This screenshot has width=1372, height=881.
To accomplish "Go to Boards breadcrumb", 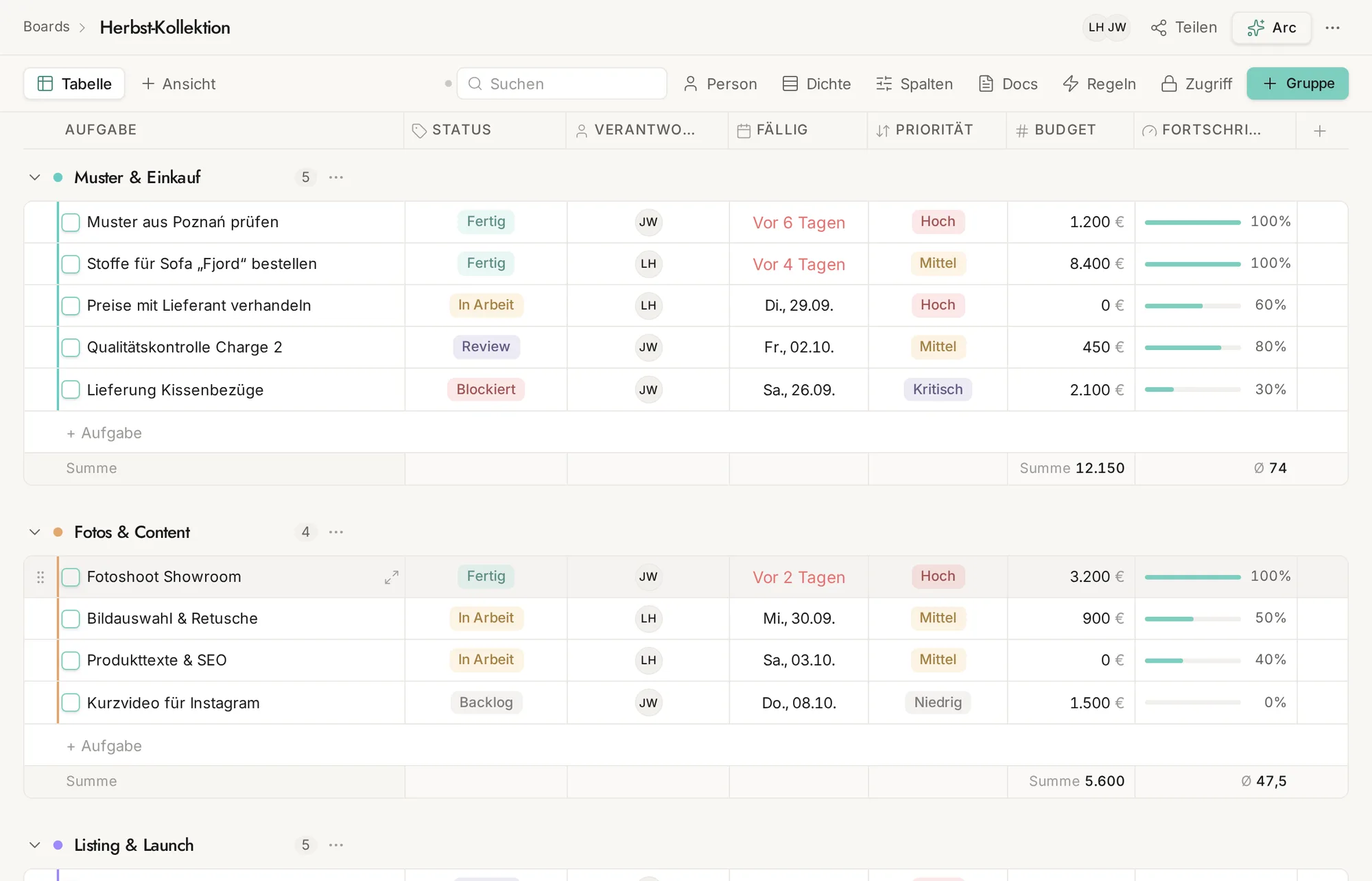I will tap(47, 27).
